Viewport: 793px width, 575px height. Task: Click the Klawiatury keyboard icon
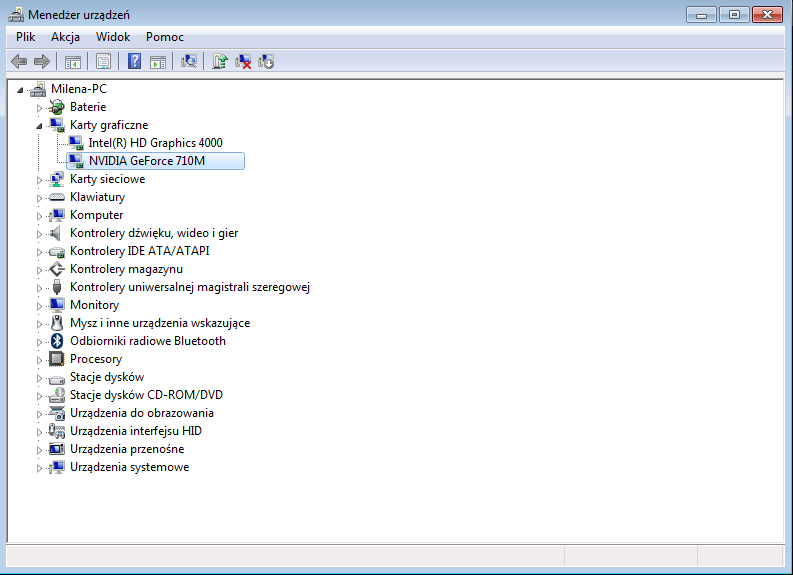point(57,197)
